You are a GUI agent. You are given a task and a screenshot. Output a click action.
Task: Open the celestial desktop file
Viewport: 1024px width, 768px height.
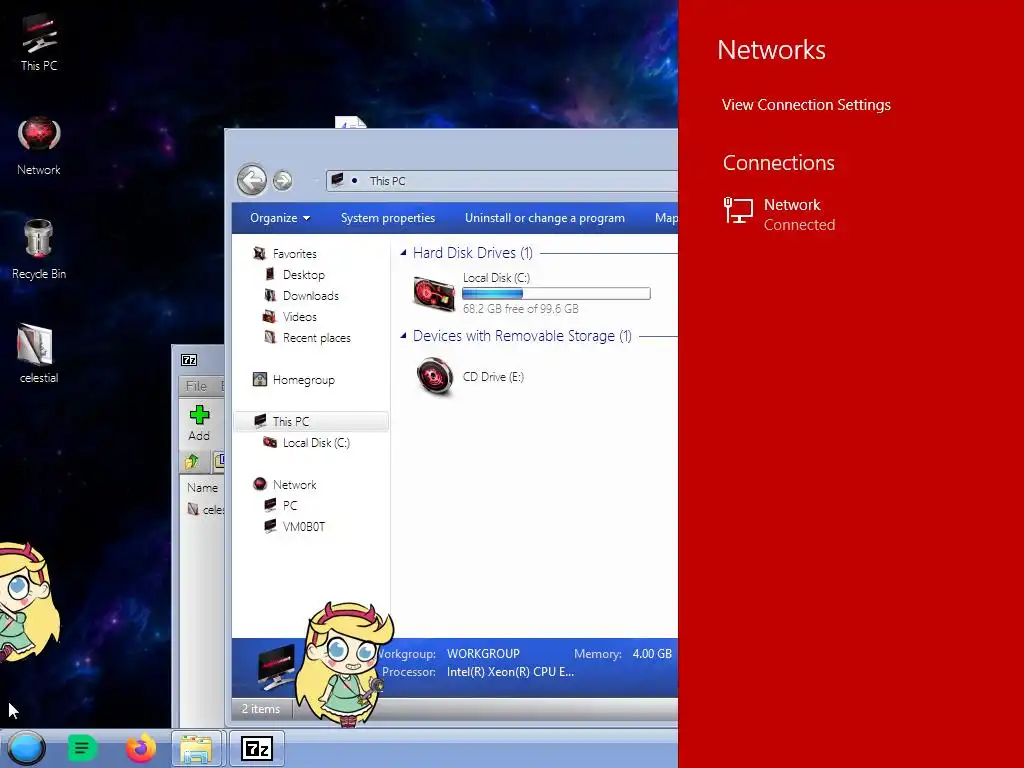tap(39, 353)
